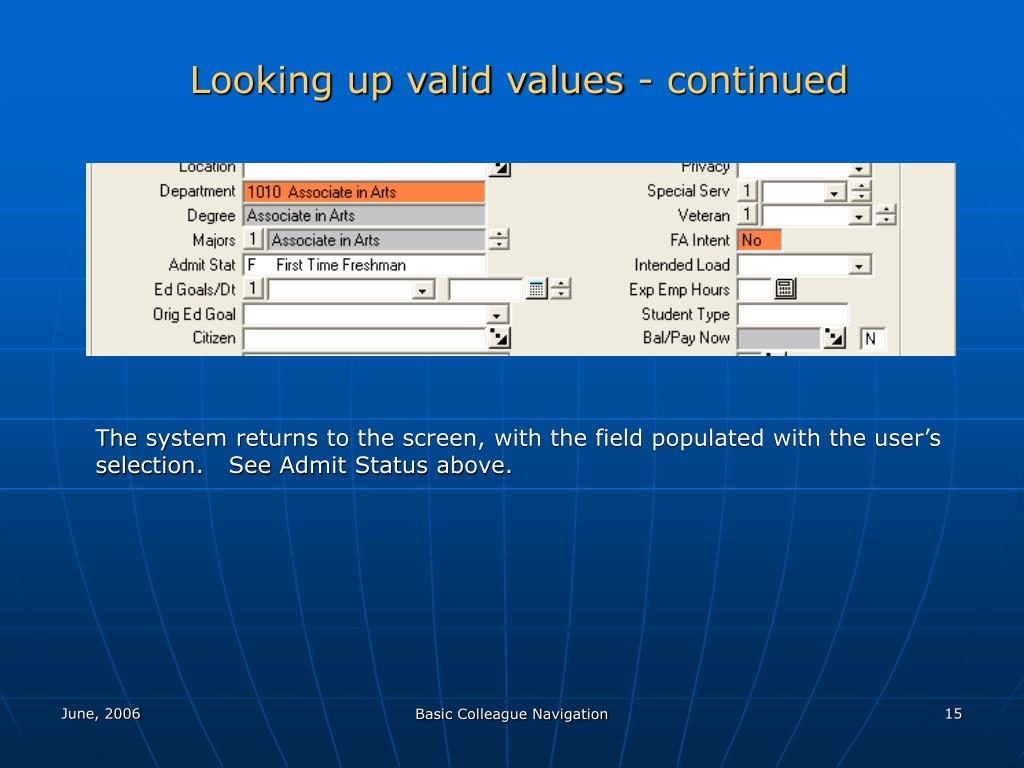Click the 'Intended Load' field label
Viewport: 1024px width, 768px height.
click(x=682, y=265)
